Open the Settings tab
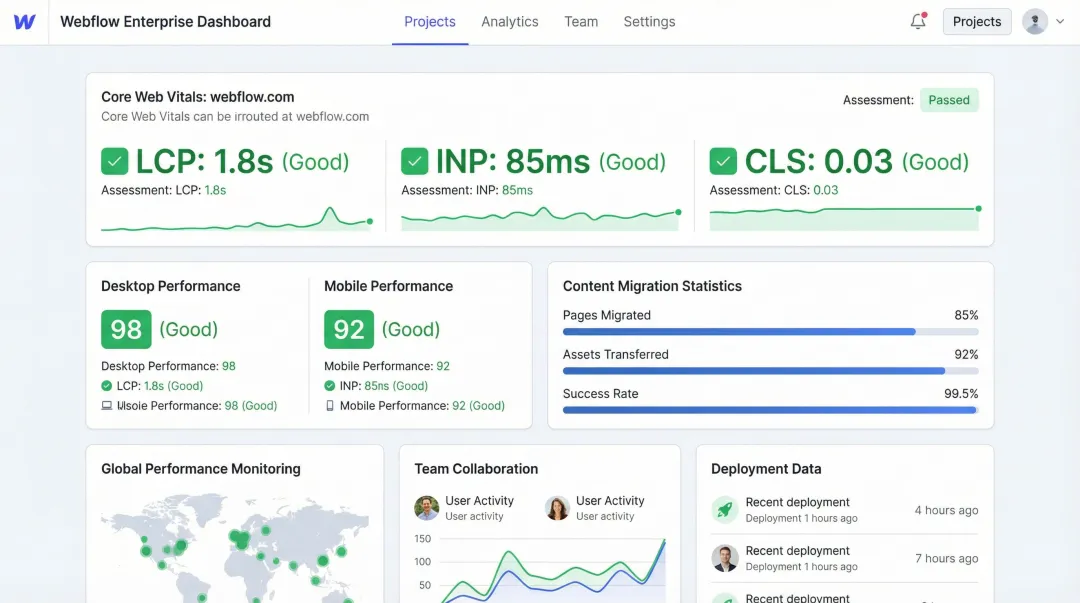This screenshot has height=603, width=1080. (649, 22)
